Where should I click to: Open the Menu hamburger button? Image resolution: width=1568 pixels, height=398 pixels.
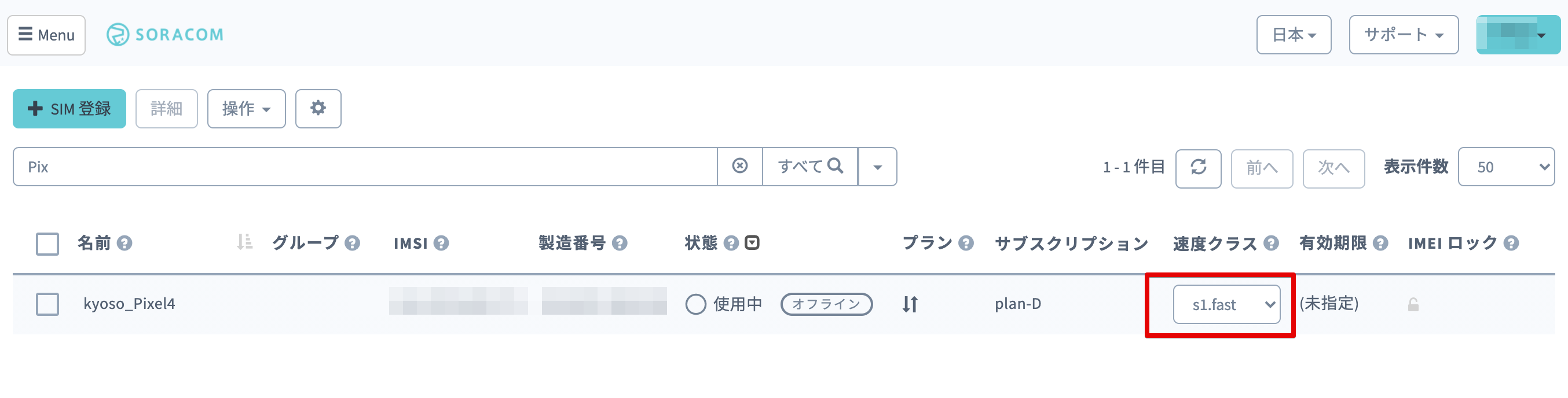coord(46,35)
